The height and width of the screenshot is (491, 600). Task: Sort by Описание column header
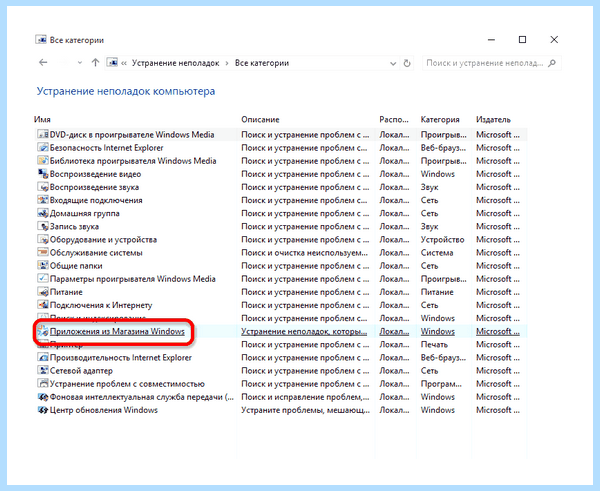[x=260, y=119]
